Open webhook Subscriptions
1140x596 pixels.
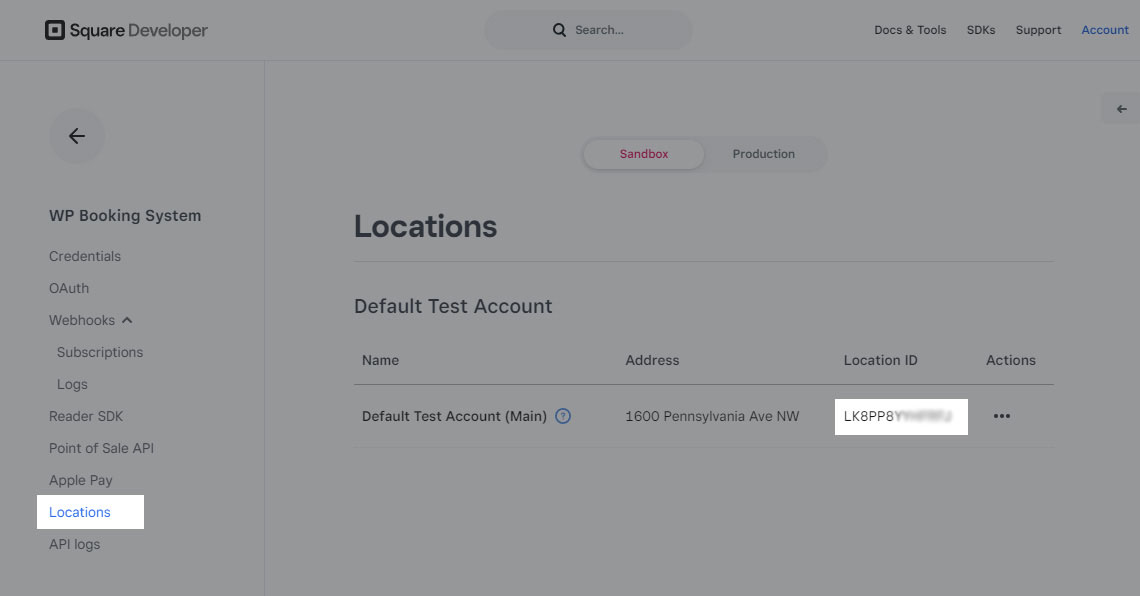pyautogui.click(x=100, y=353)
